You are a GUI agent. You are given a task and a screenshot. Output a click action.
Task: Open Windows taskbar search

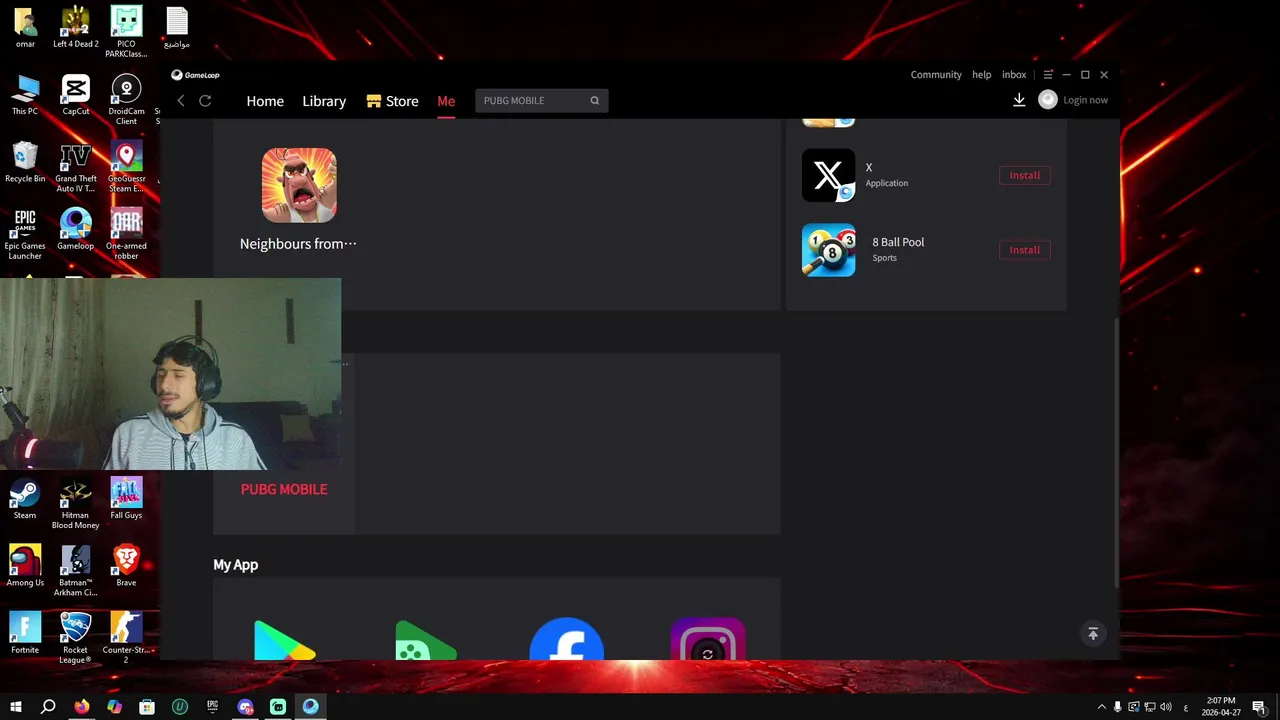48,707
